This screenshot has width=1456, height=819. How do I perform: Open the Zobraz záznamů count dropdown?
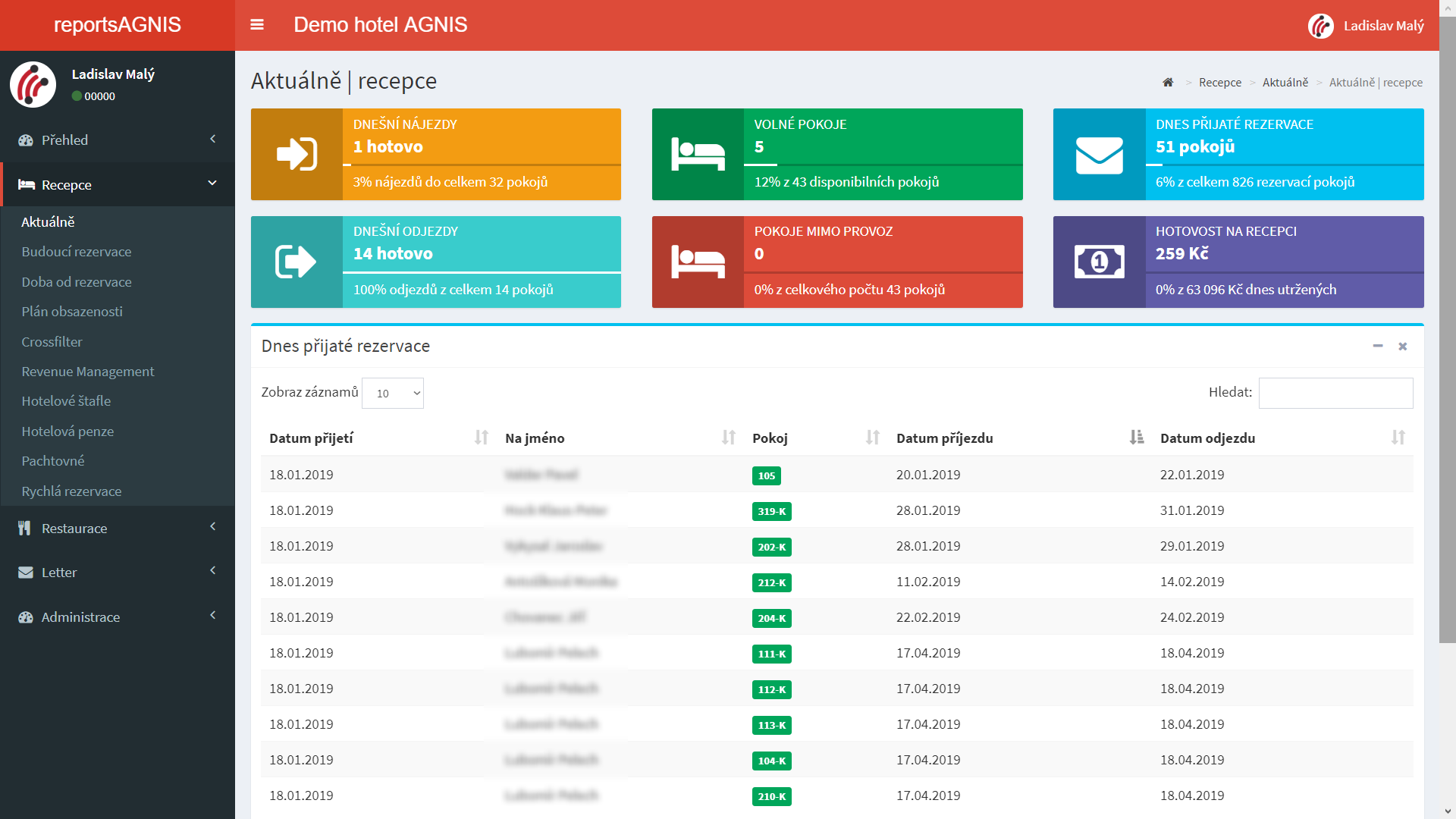(x=393, y=394)
